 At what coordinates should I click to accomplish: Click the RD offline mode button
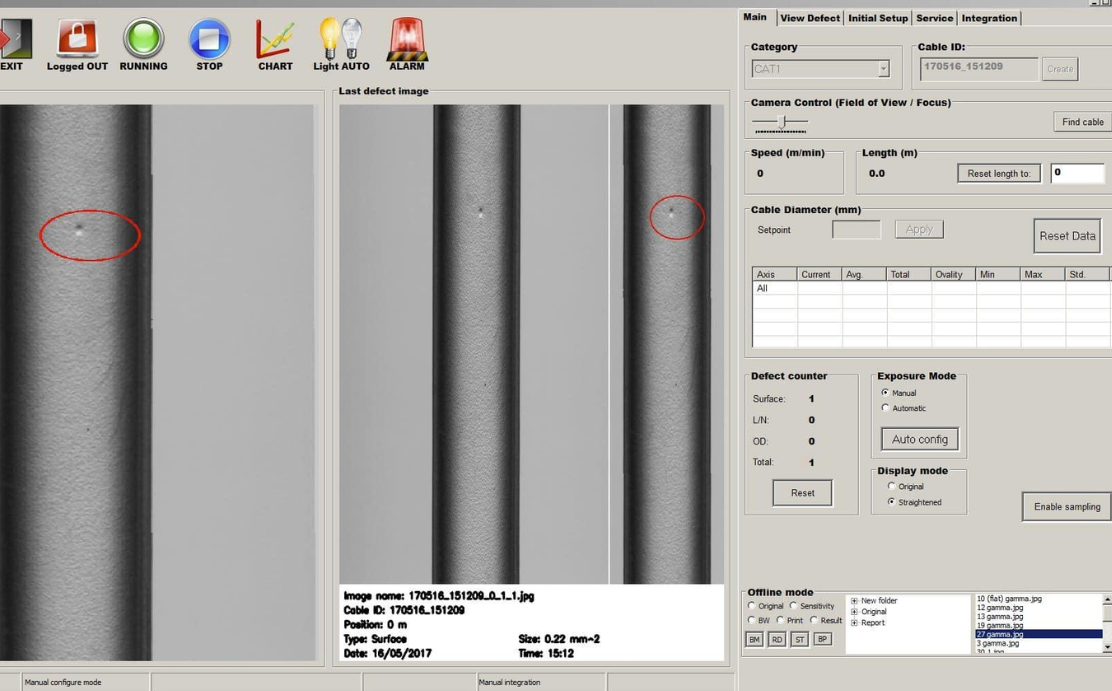click(x=777, y=639)
